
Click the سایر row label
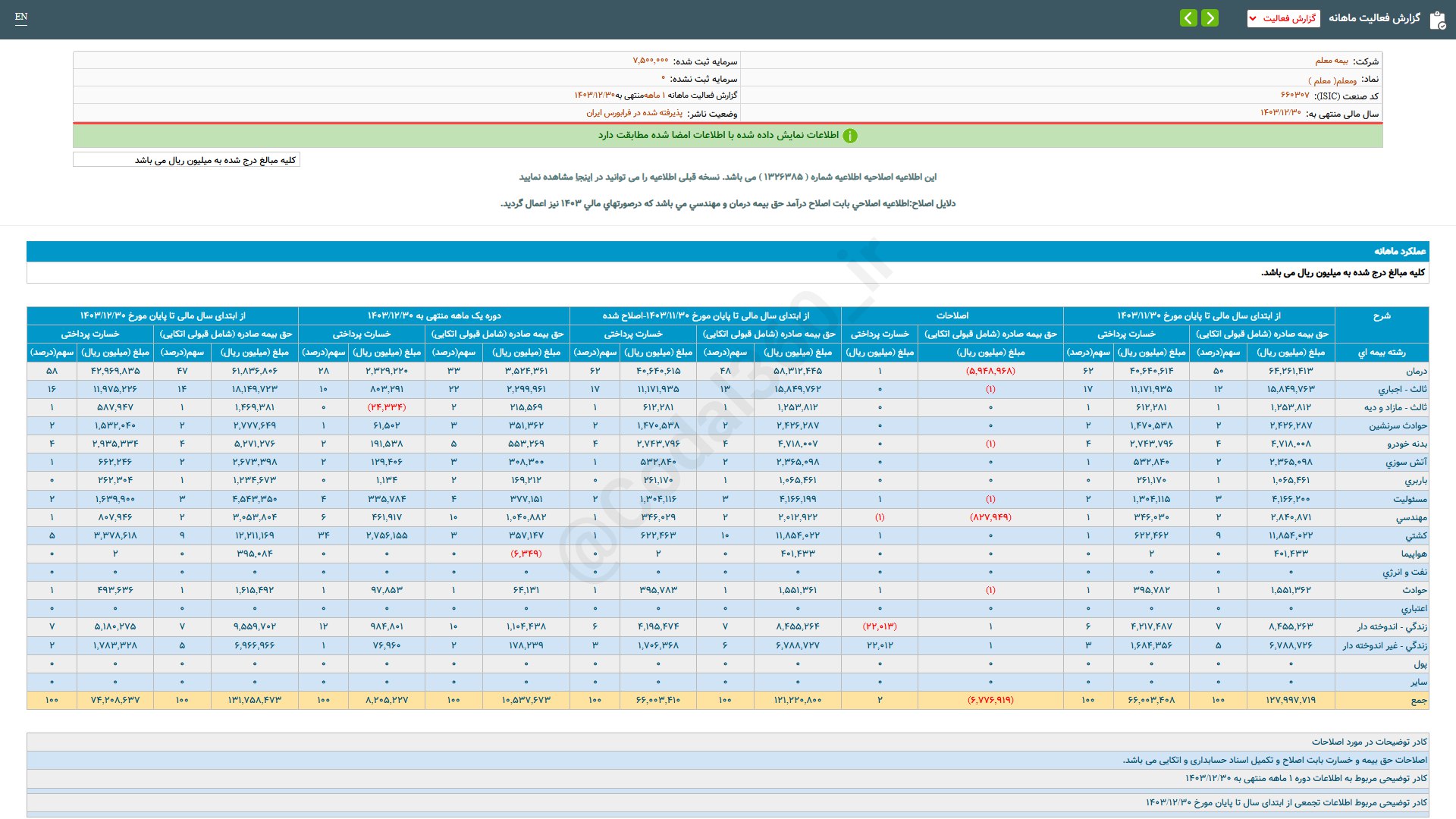tap(1418, 682)
